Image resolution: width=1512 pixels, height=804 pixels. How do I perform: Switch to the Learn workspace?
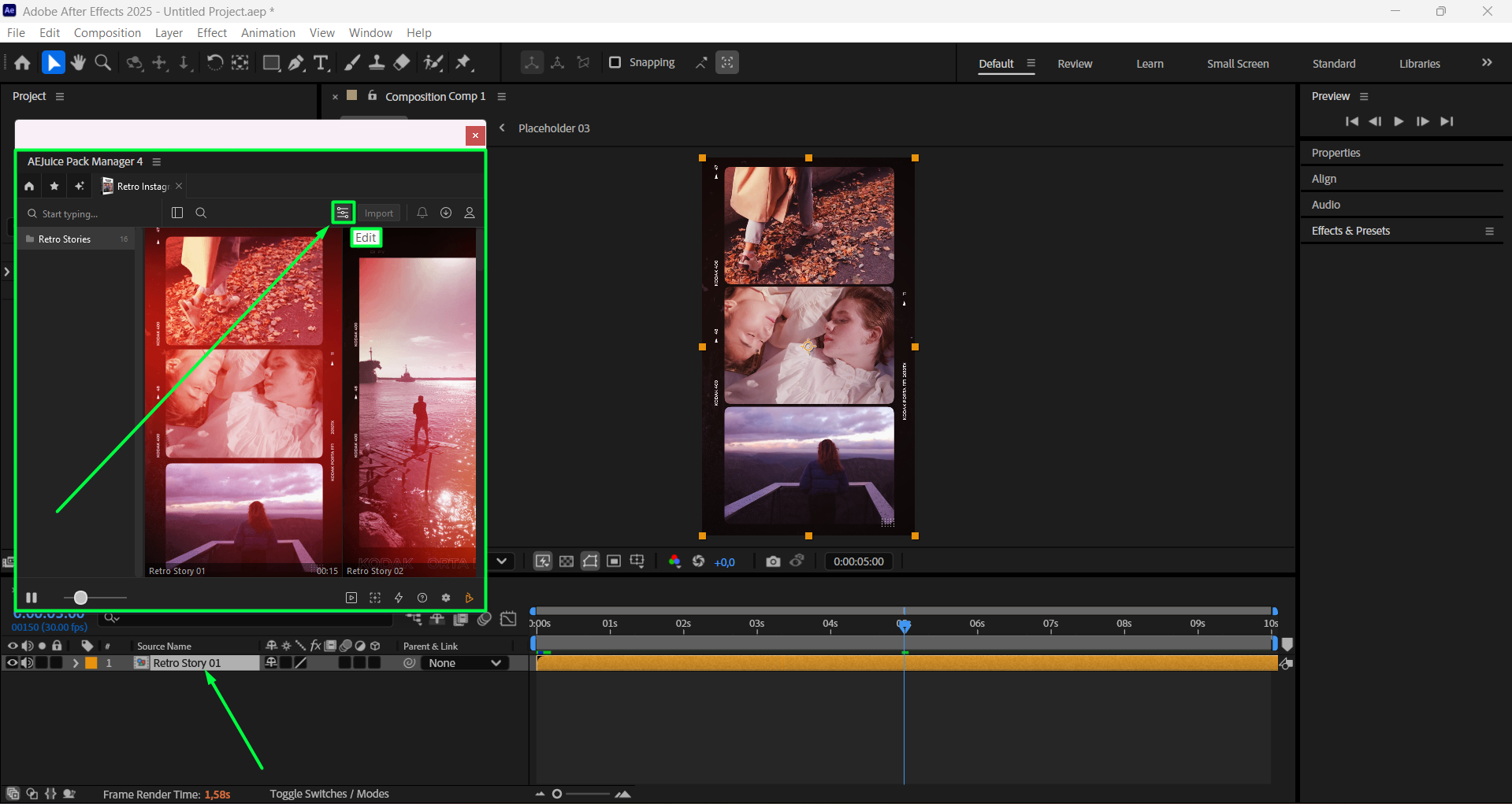1150,64
